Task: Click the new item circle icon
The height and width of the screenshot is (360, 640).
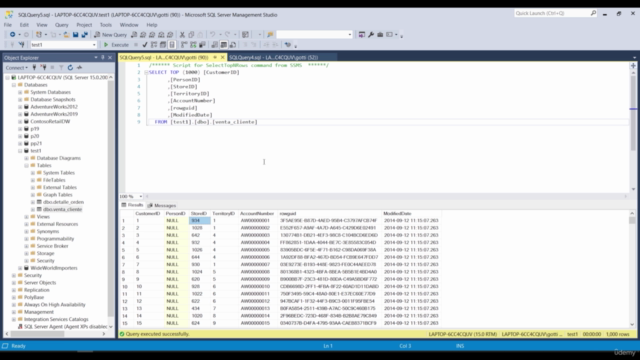Action: click(x=12, y=35)
